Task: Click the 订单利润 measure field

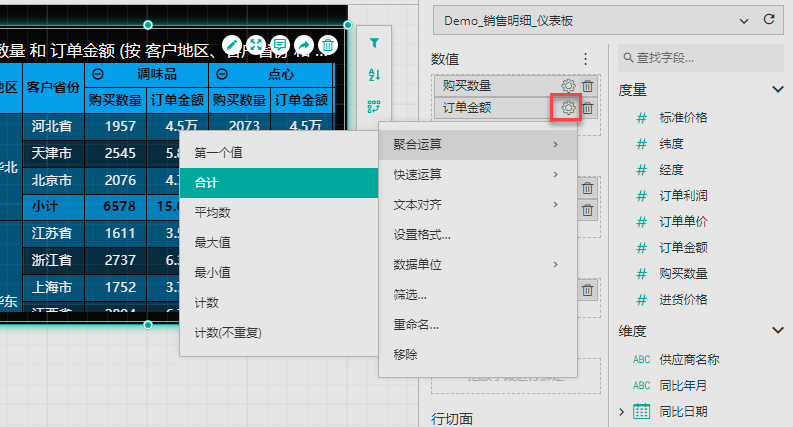Action: tap(685, 195)
